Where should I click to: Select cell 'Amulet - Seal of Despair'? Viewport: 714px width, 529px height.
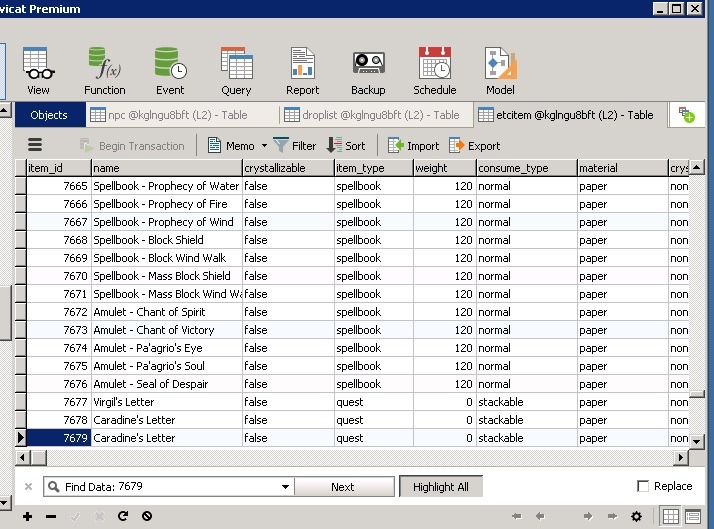click(x=167, y=384)
